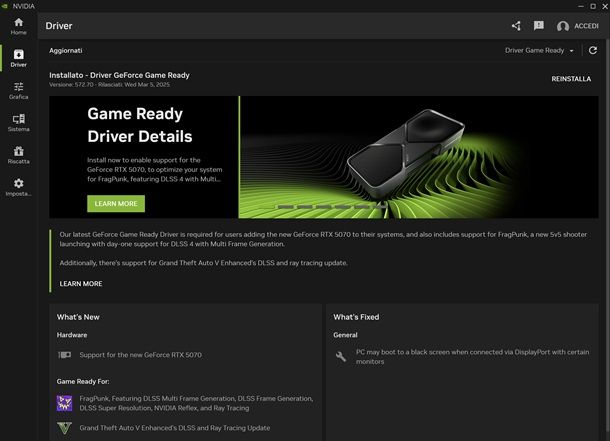Click the NVIDIA logo in the title bar
Image resolution: width=610 pixels, height=441 pixels.
[x=5, y=6]
